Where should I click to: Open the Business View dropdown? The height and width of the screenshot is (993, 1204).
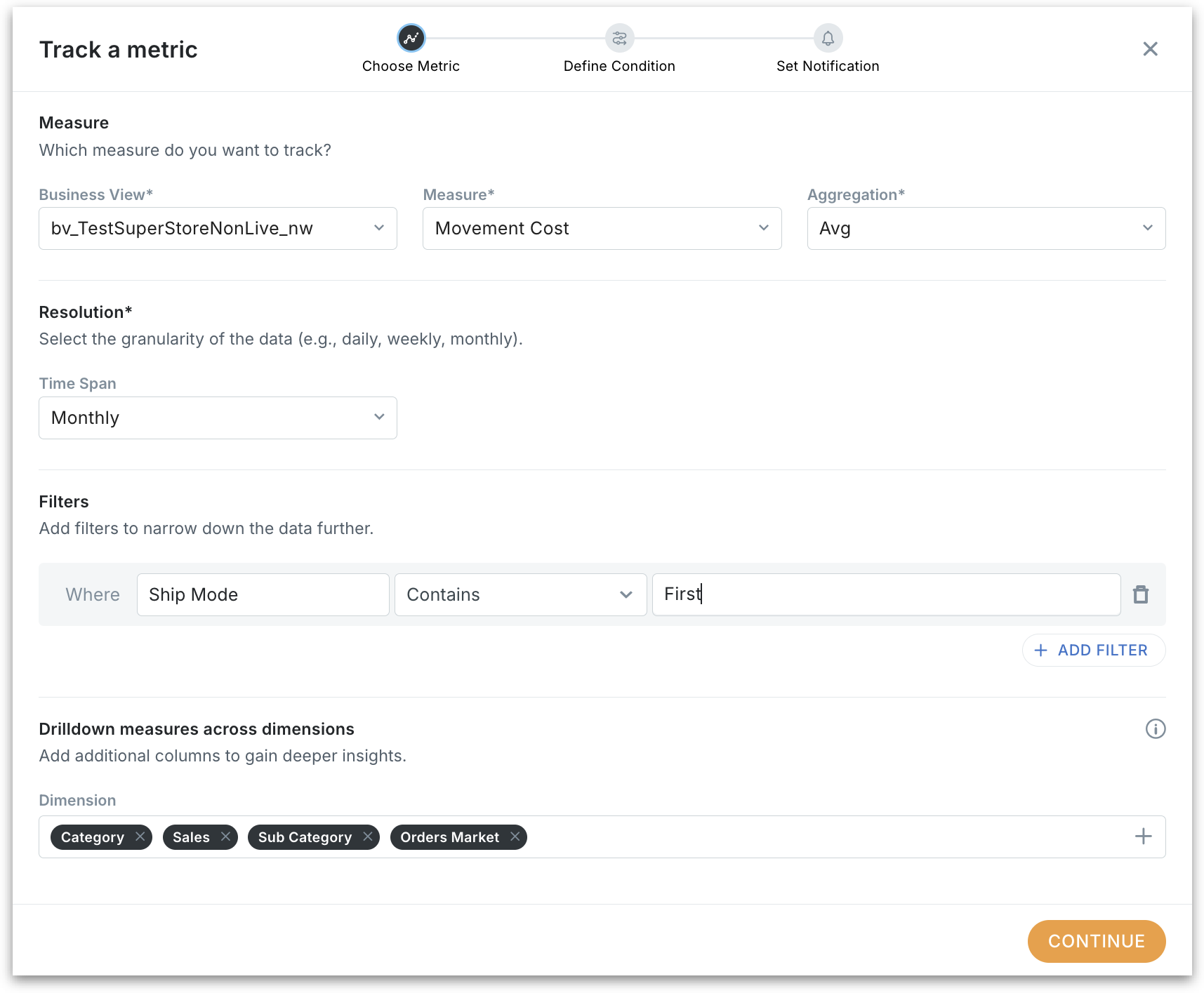pyautogui.click(x=218, y=228)
